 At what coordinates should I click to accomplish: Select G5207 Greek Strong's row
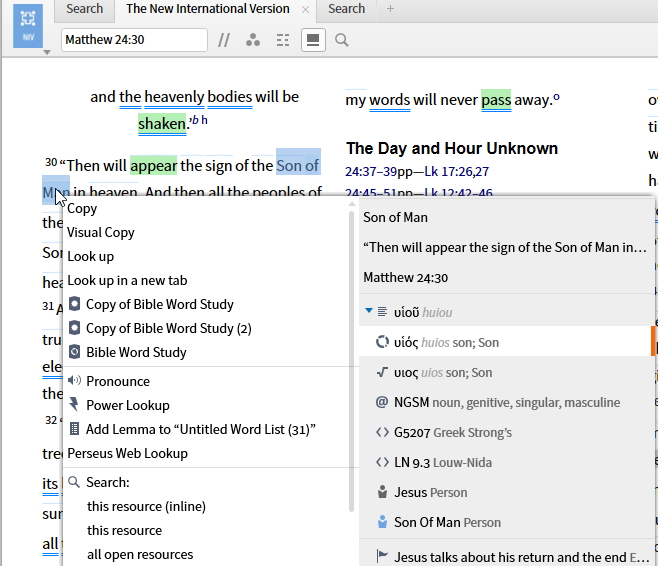(507, 433)
